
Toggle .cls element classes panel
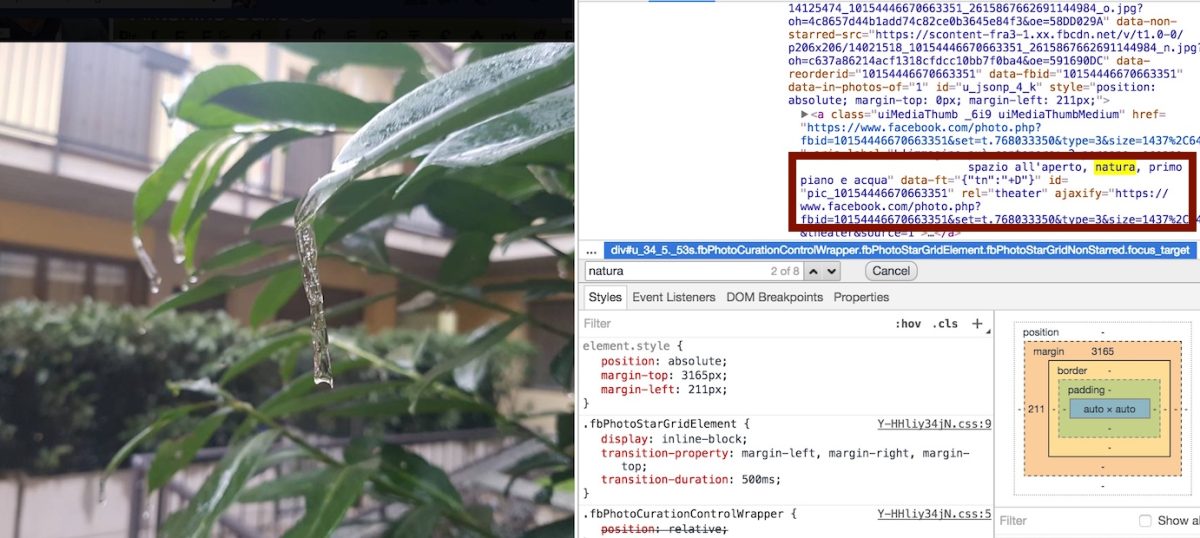pyautogui.click(x=945, y=324)
